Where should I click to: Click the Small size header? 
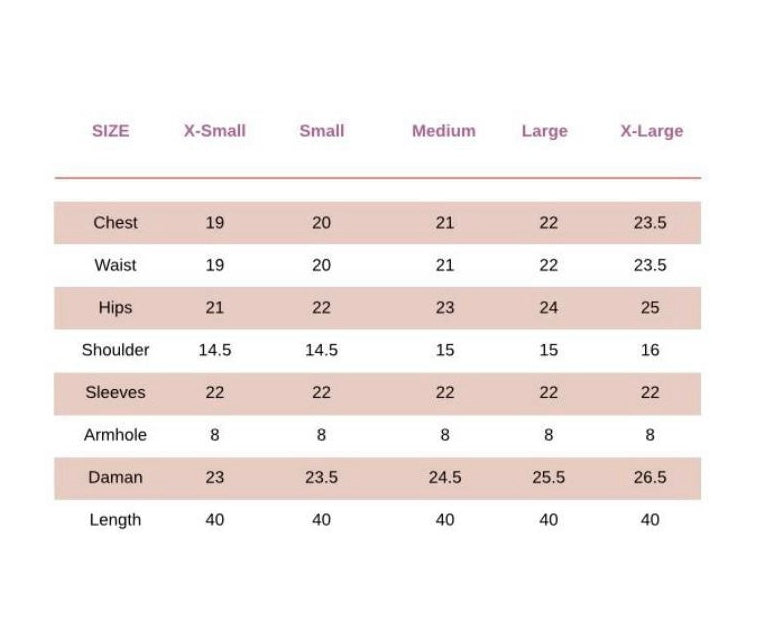(321, 131)
